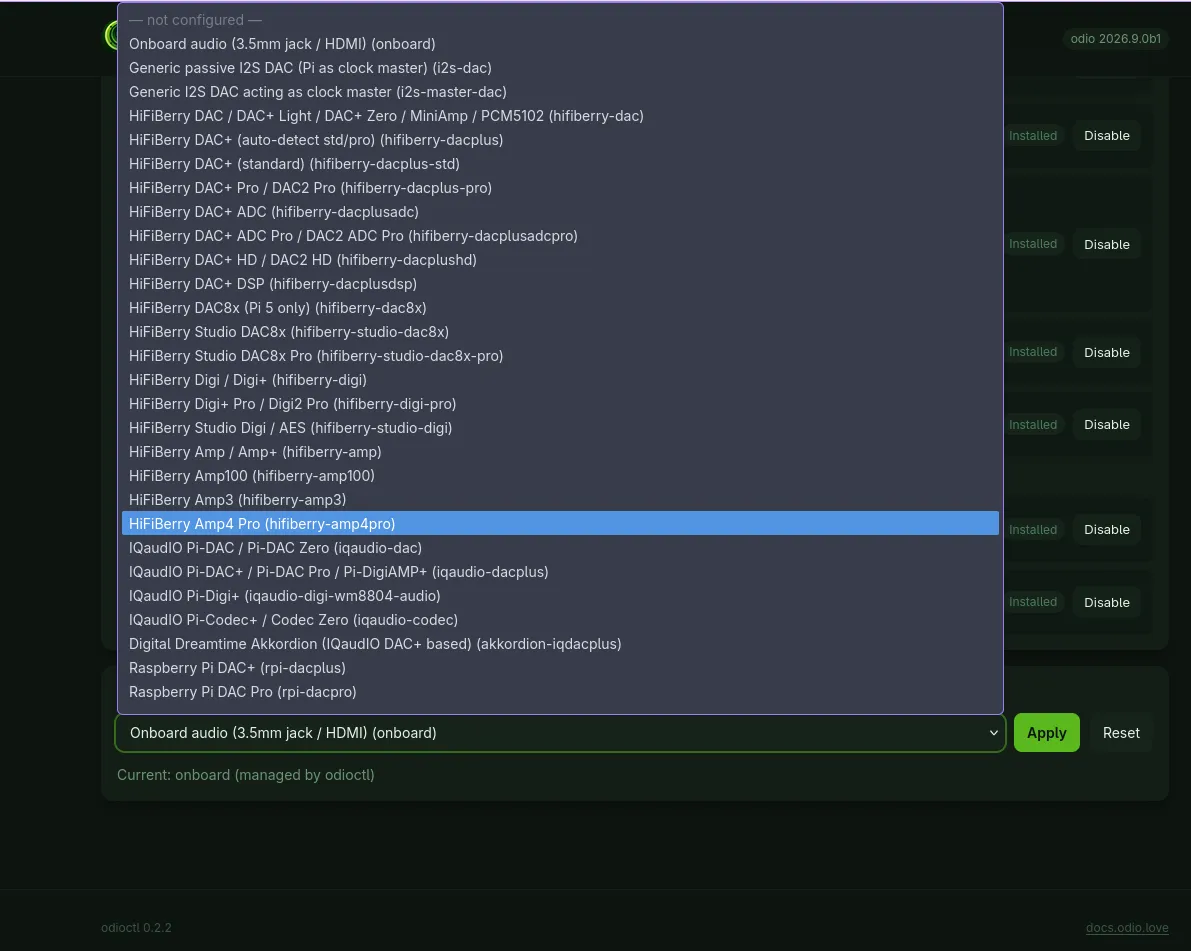Pick HiFiBerry Amp / Amp+ option
1191x951 pixels.
click(560, 452)
